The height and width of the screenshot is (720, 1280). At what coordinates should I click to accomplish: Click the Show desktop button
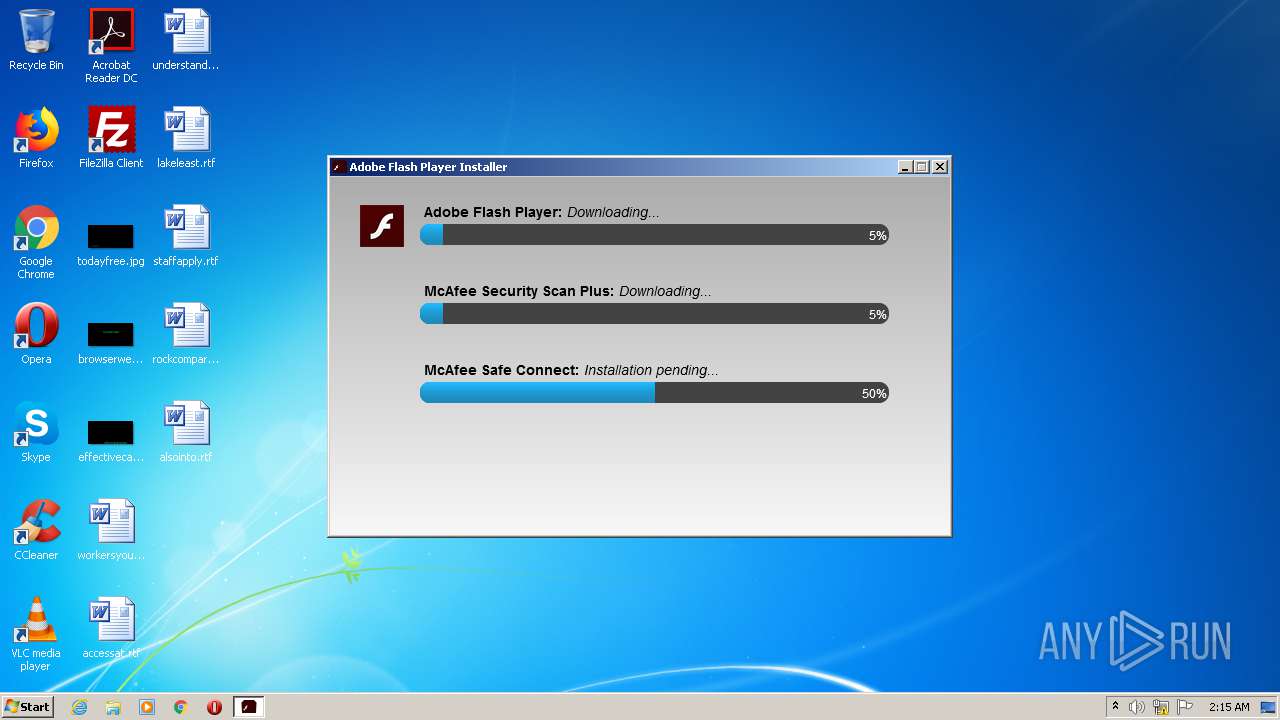coord(1269,707)
